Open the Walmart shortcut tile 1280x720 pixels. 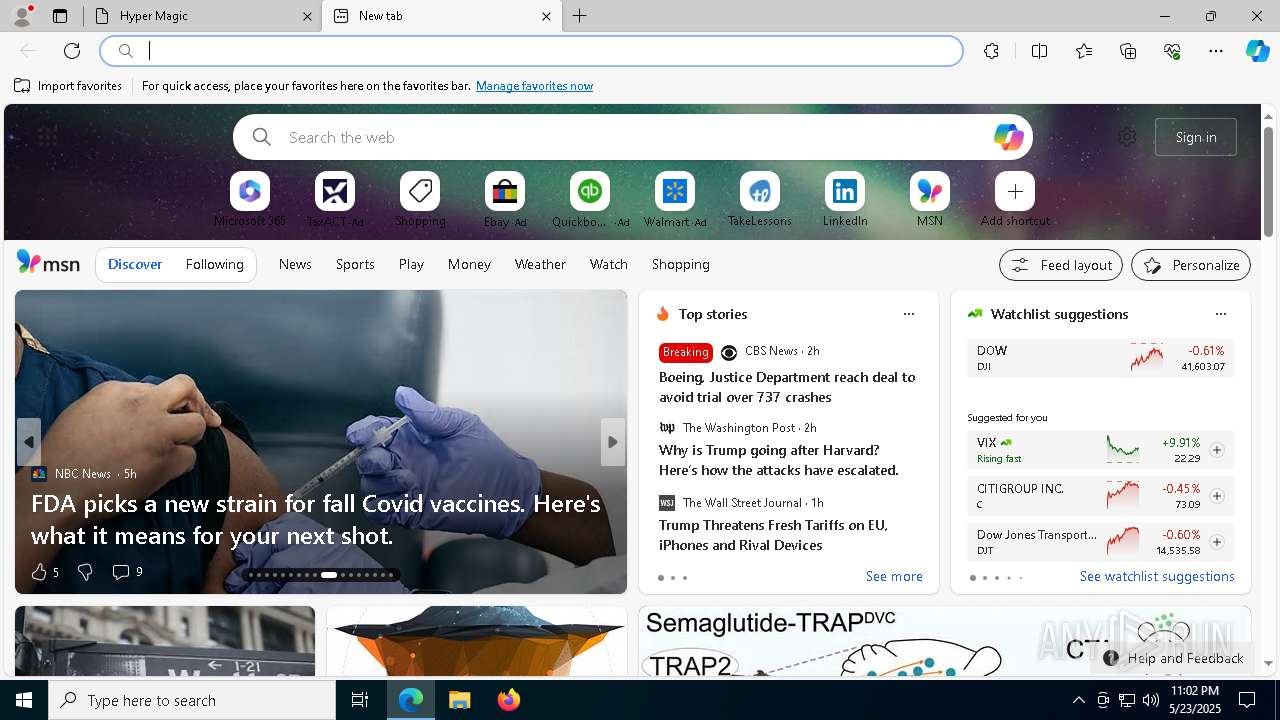675,199
